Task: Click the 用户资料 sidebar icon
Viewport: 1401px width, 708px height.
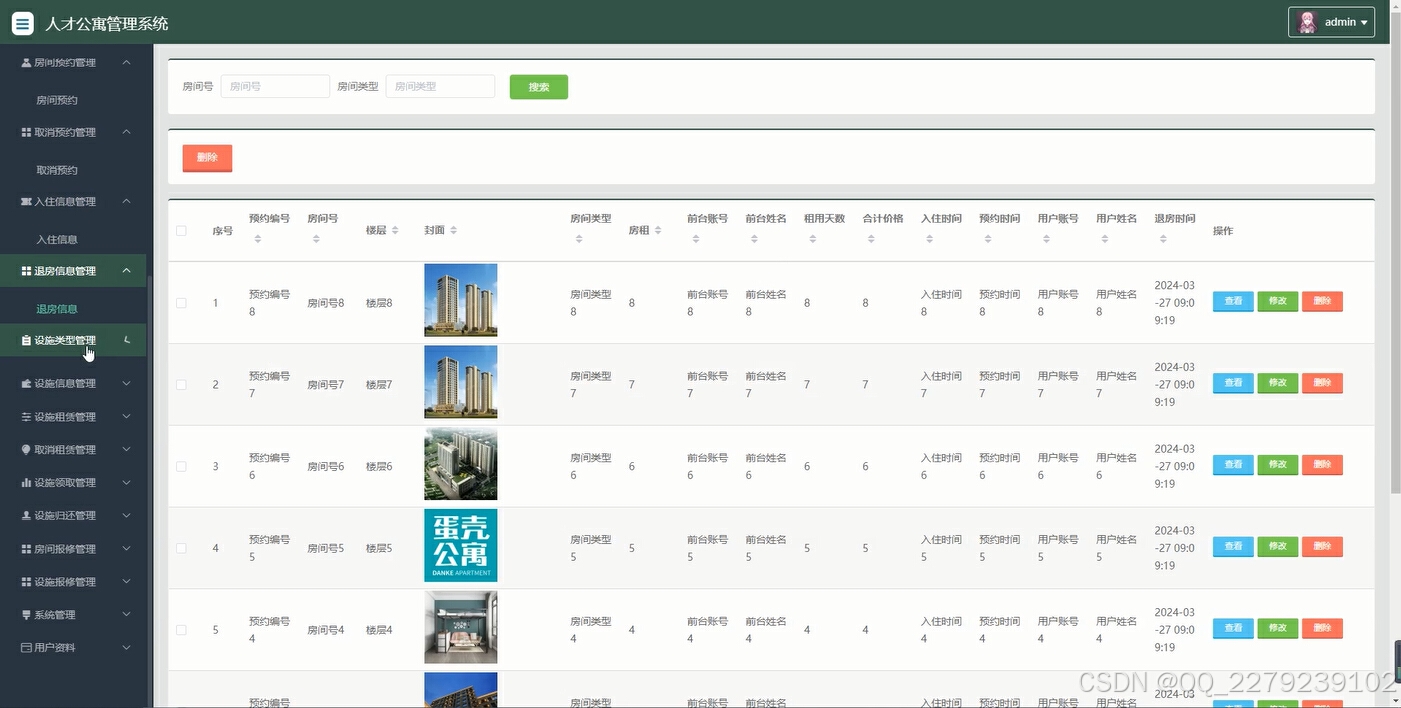Action: click(28, 647)
